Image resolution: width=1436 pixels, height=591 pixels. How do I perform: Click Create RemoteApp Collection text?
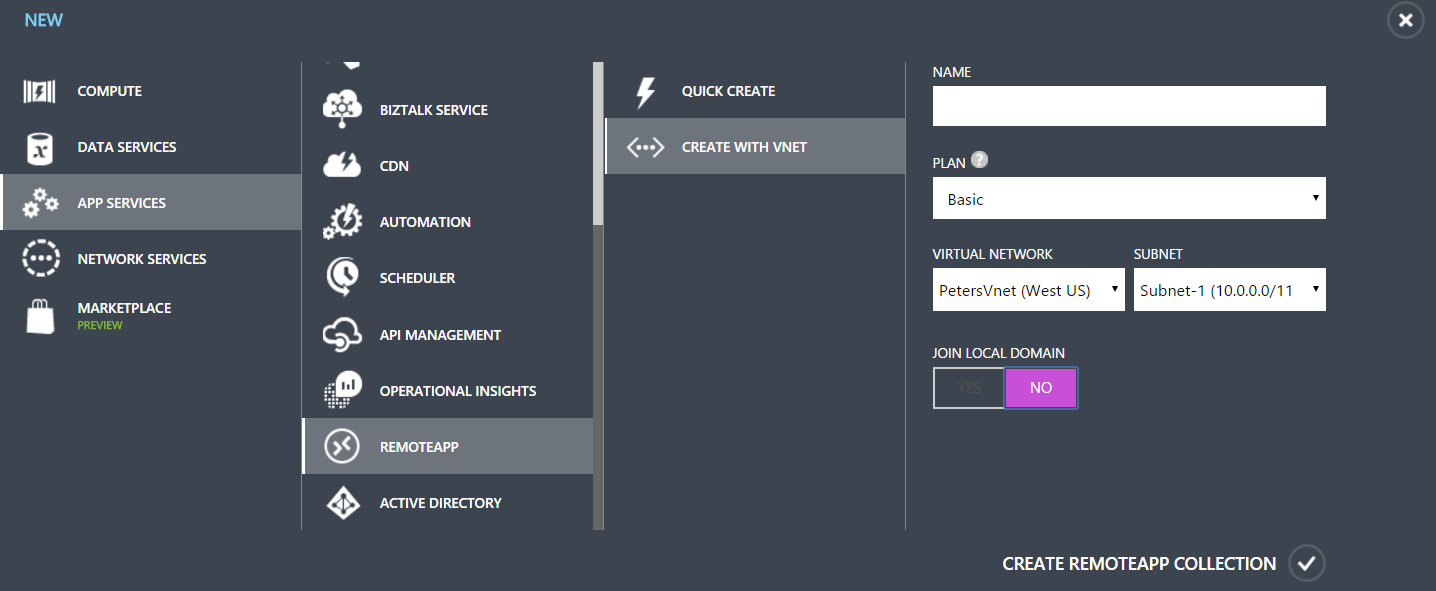[1139, 564]
